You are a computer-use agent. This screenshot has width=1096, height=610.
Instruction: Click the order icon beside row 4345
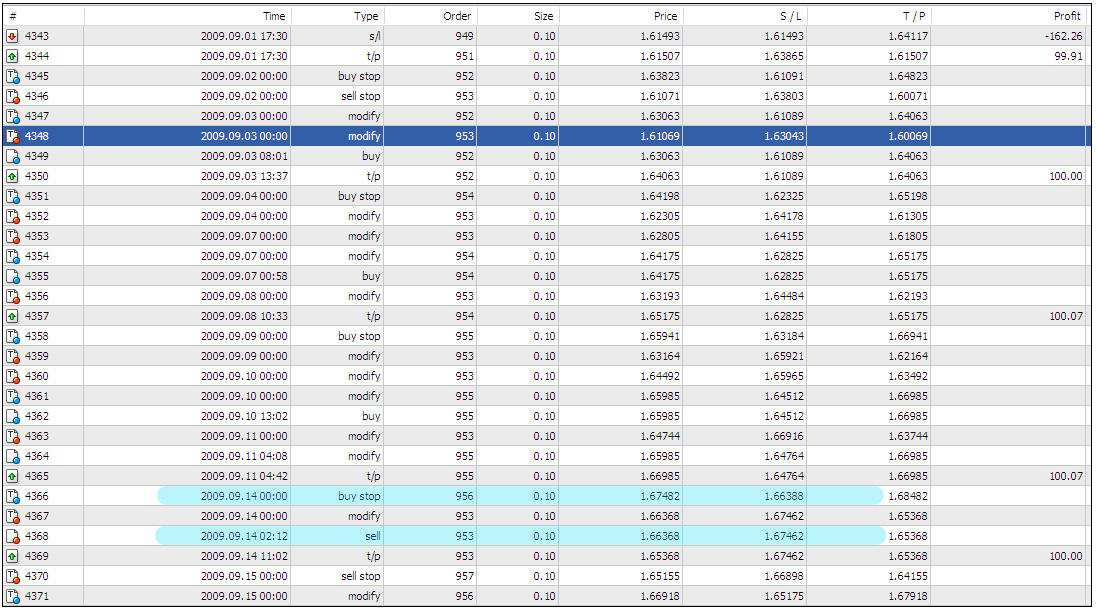pyautogui.click(x=13, y=76)
